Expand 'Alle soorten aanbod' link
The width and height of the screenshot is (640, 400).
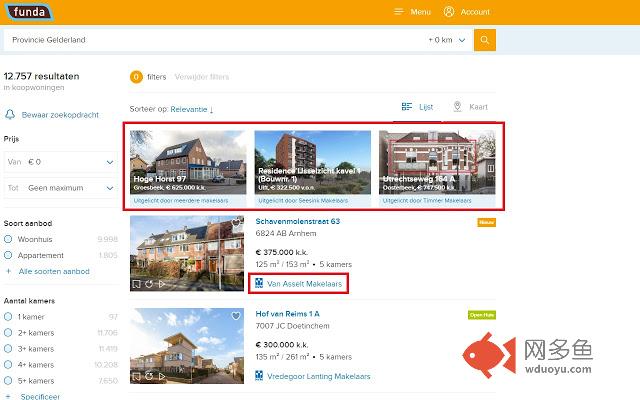(55, 271)
